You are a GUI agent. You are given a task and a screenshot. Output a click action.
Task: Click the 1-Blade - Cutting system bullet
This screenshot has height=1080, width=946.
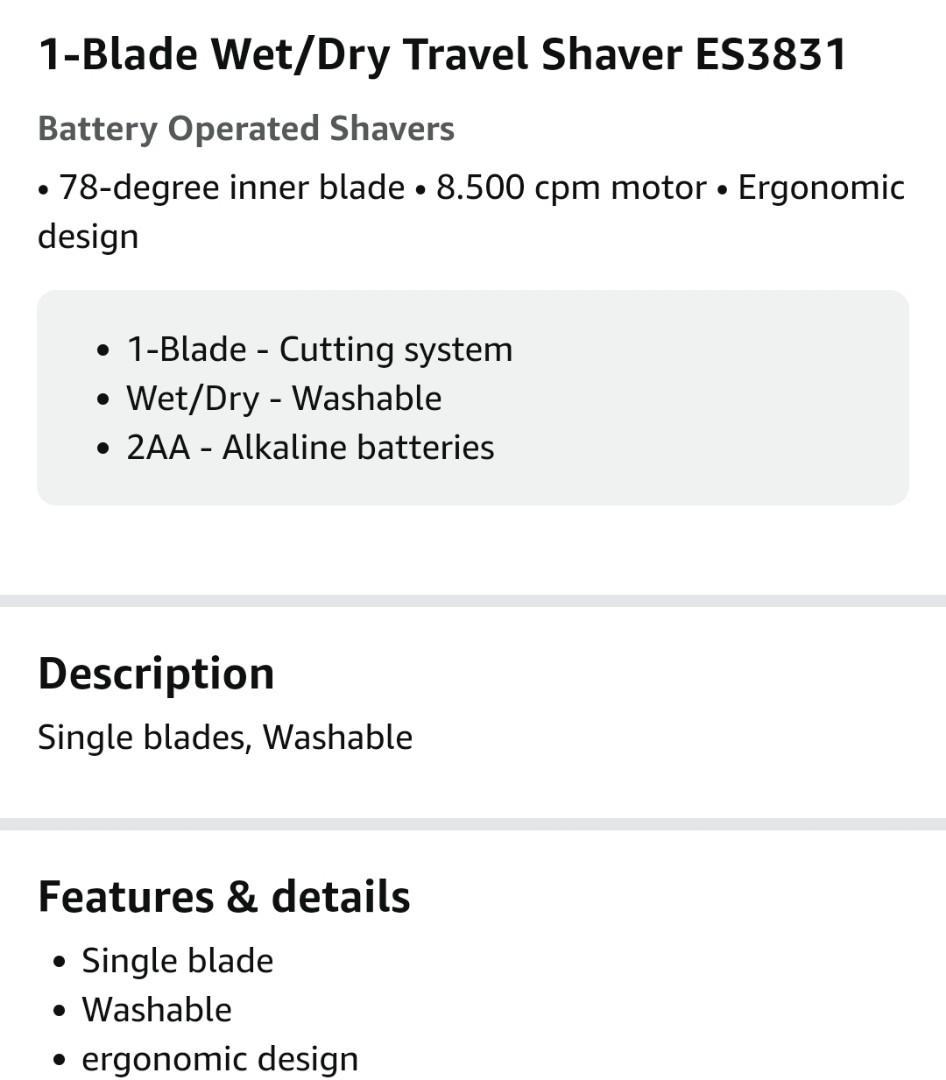pyautogui.click(x=320, y=349)
